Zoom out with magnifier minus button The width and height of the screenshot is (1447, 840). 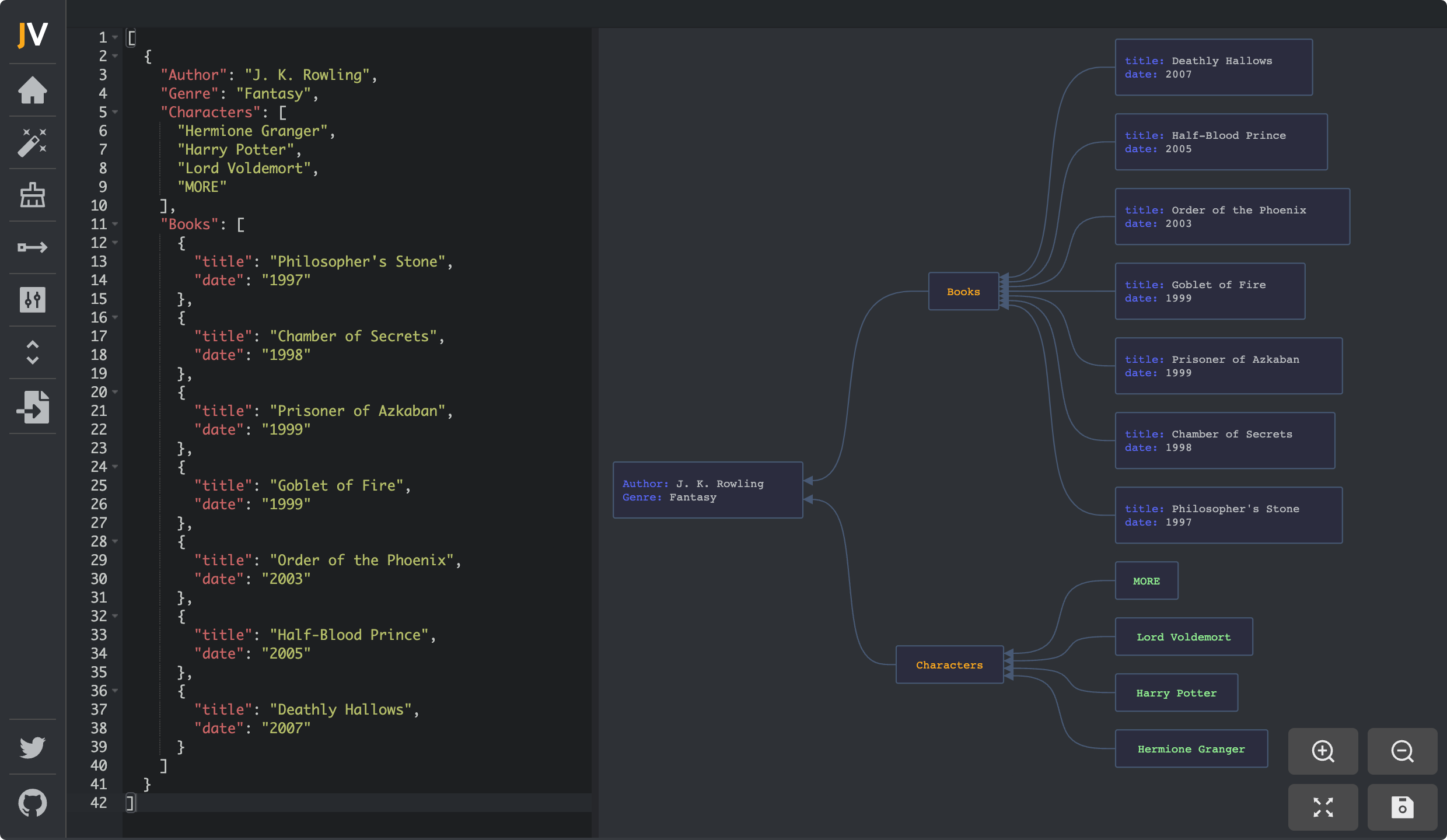(1402, 751)
